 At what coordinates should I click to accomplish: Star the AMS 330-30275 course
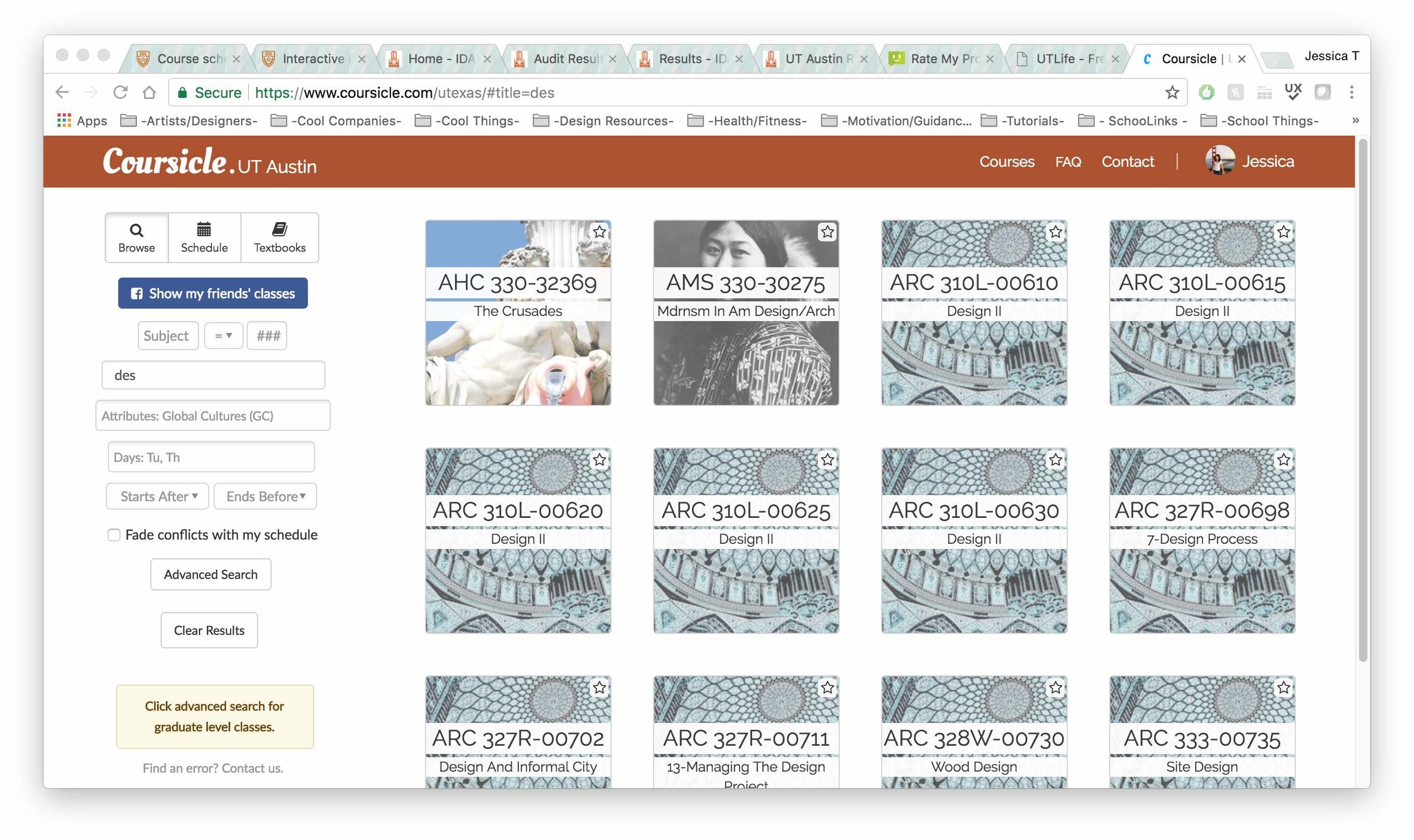[x=827, y=232]
